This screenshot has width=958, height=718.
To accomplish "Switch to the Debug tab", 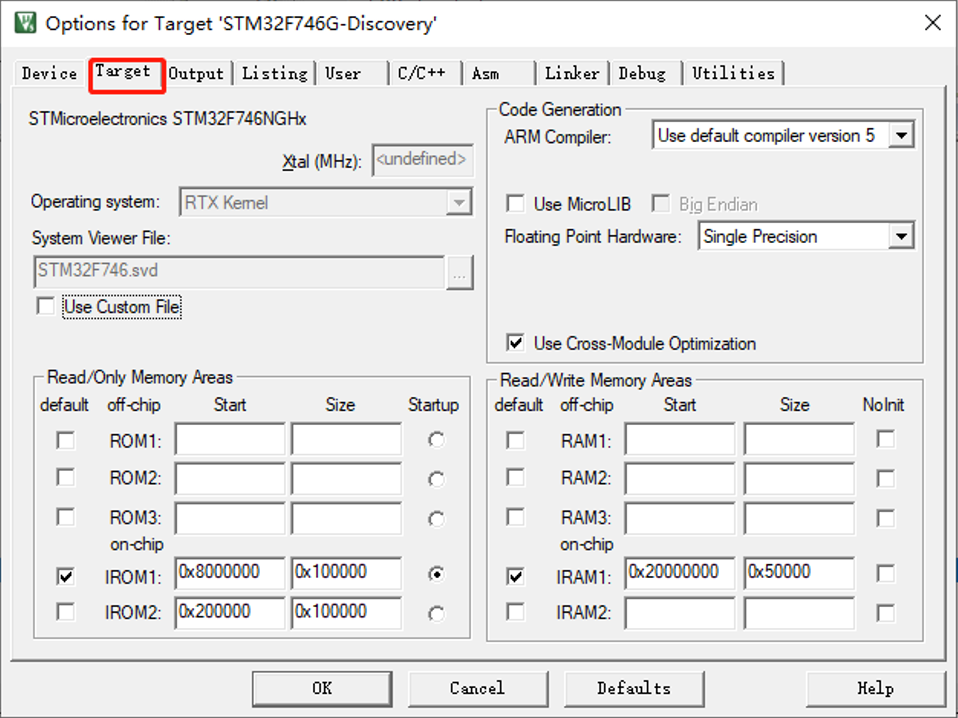I will click(x=642, y=73).
